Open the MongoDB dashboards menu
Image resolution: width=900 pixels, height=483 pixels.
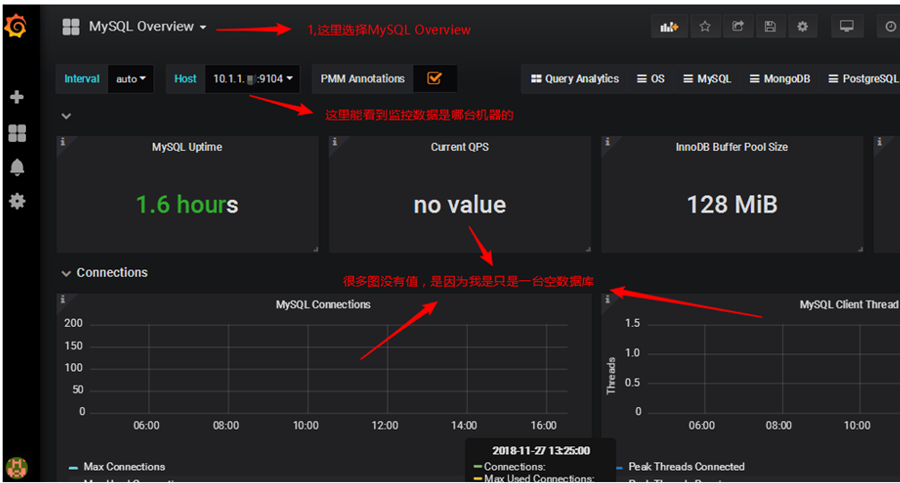[779, 79]
